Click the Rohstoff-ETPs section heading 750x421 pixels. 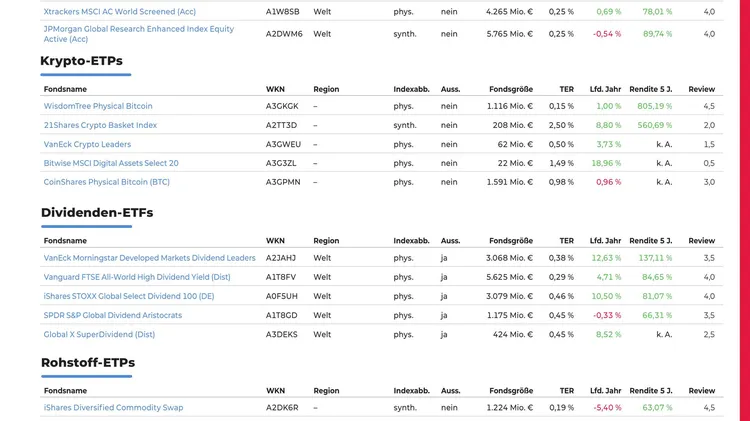click(88, 362)
